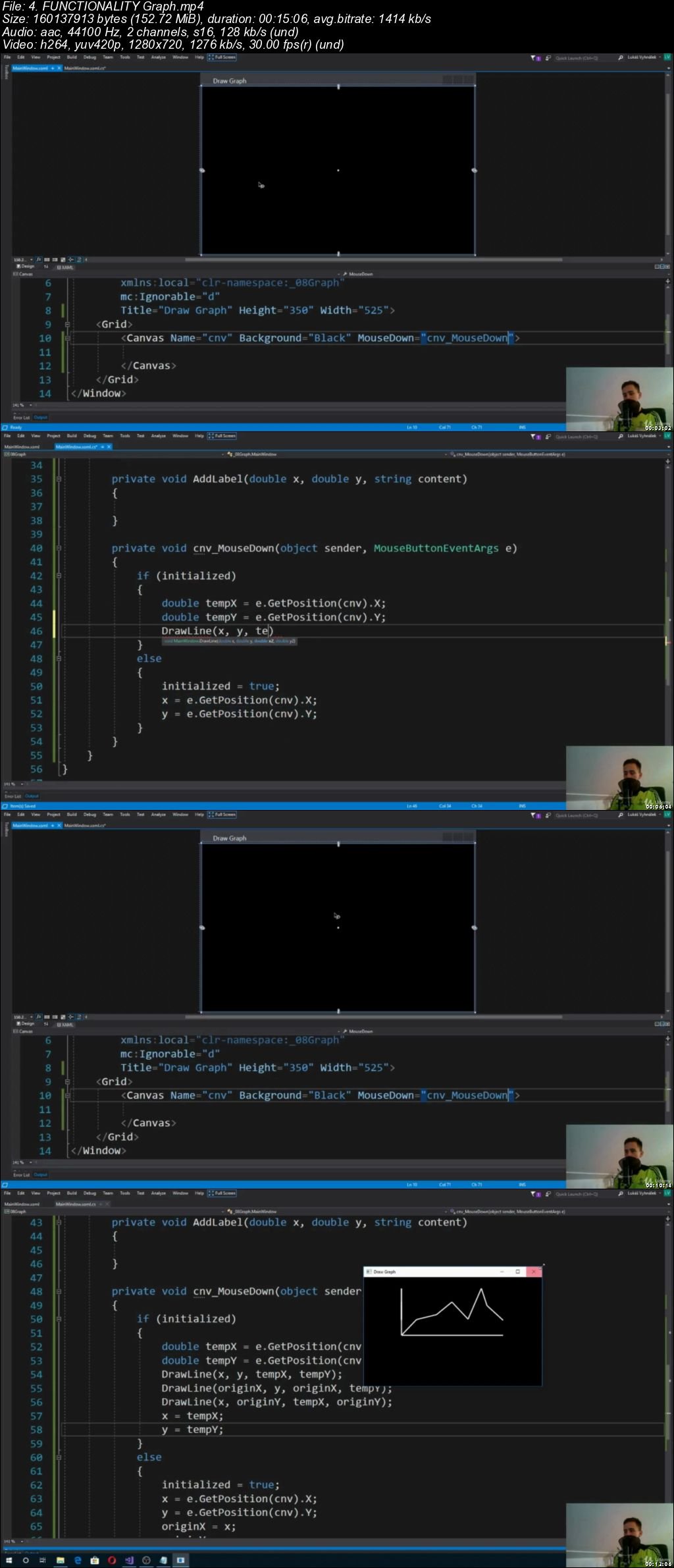Collapse the if block at line 42, 00:06:04 frame
This screenshot has height=1568, width=674.
tap(59, 576)
